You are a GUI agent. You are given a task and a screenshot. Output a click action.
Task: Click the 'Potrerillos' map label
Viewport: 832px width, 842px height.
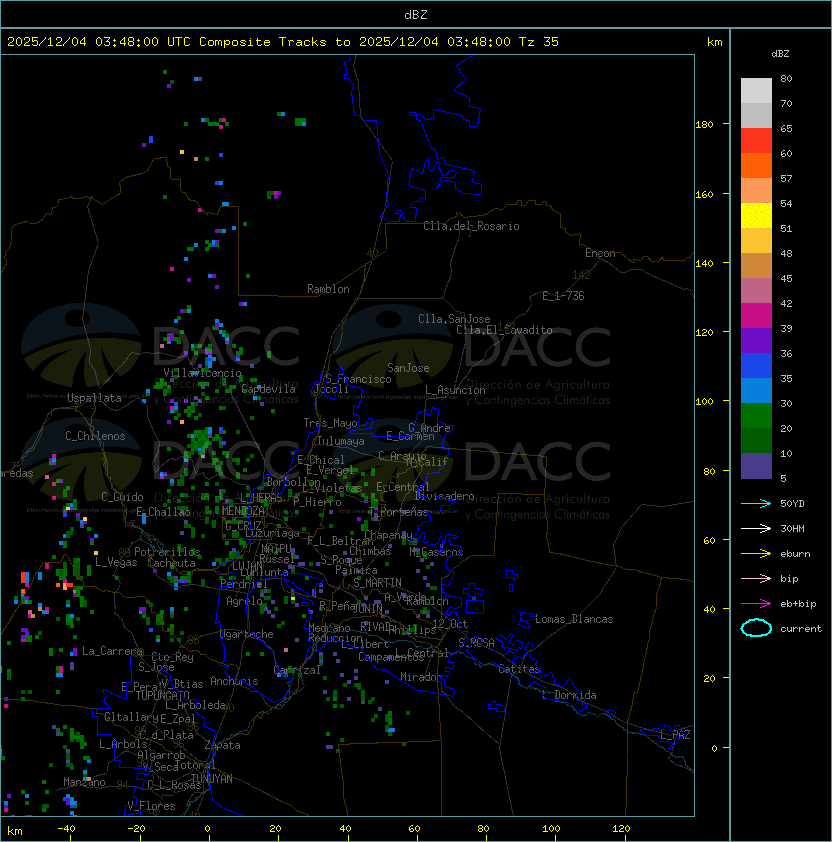[x=167, y=552]
